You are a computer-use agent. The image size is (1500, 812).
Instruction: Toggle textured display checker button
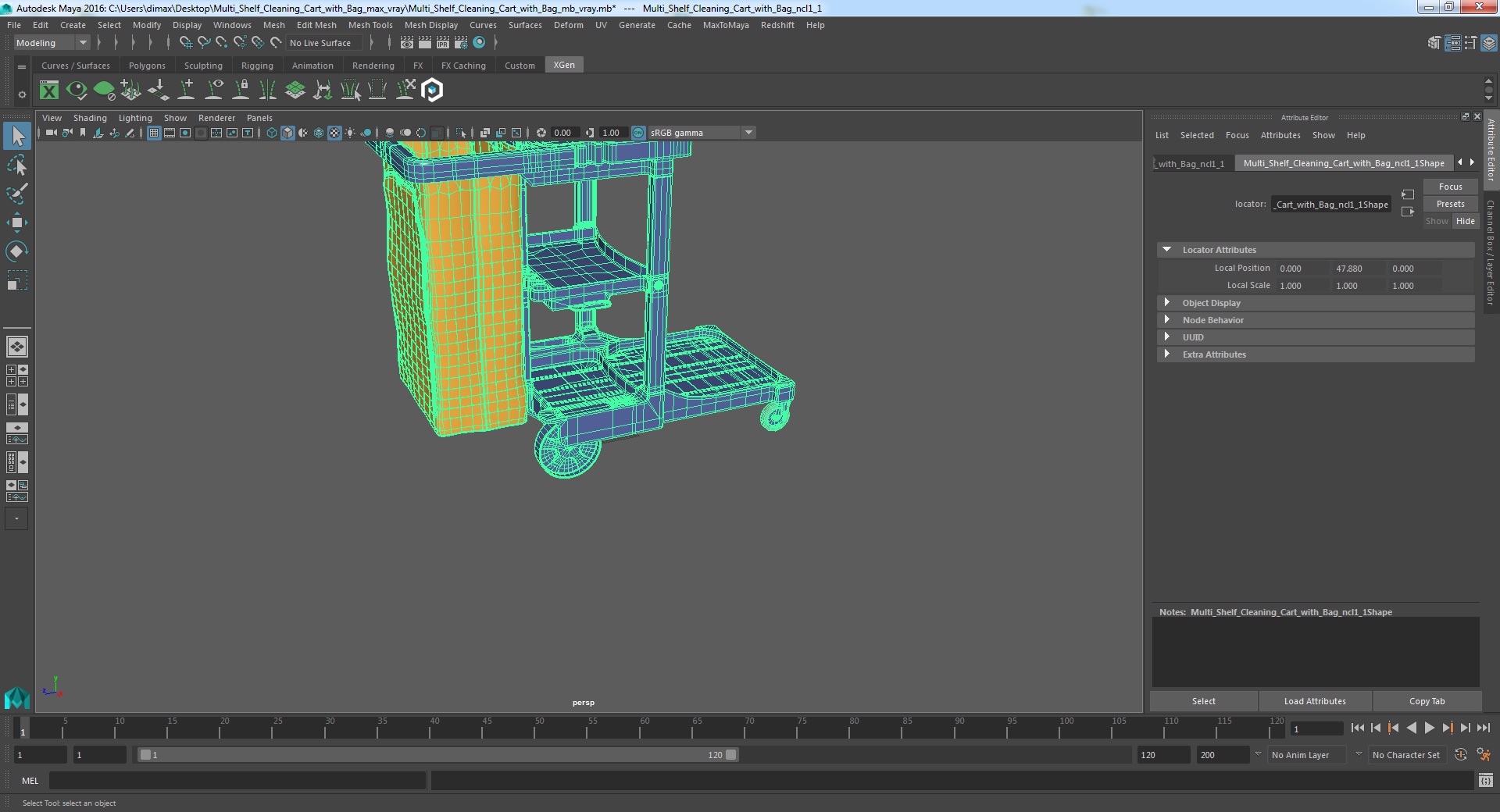coord(334,133)
